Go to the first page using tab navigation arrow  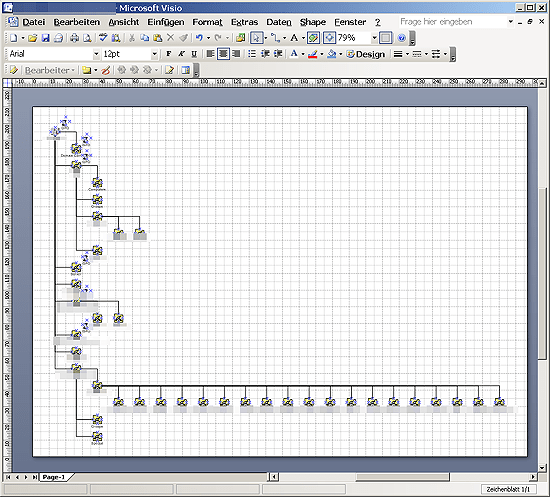pos(8,477)
